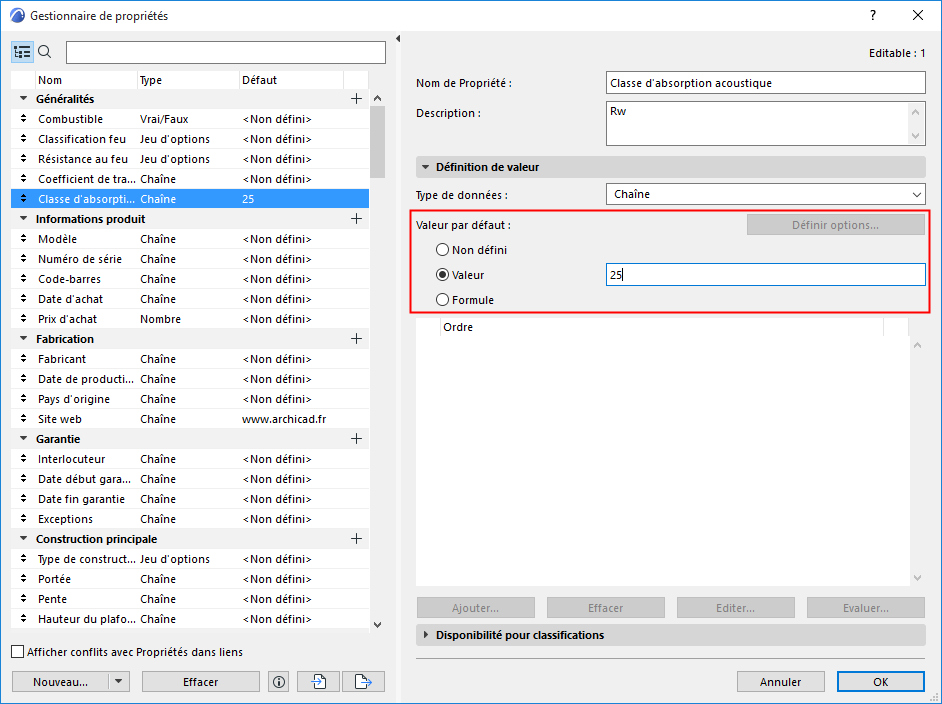Click the Nom de Propriété field

tap(765, 83)
